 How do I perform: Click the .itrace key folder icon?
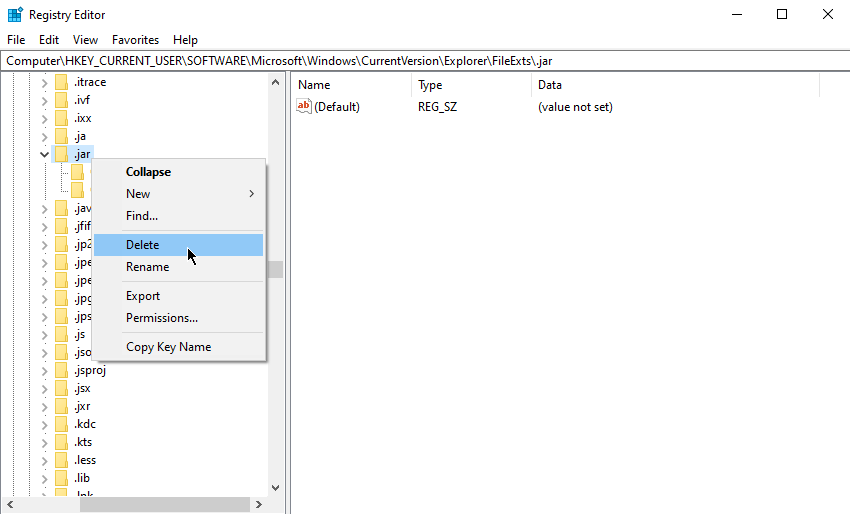61,82
